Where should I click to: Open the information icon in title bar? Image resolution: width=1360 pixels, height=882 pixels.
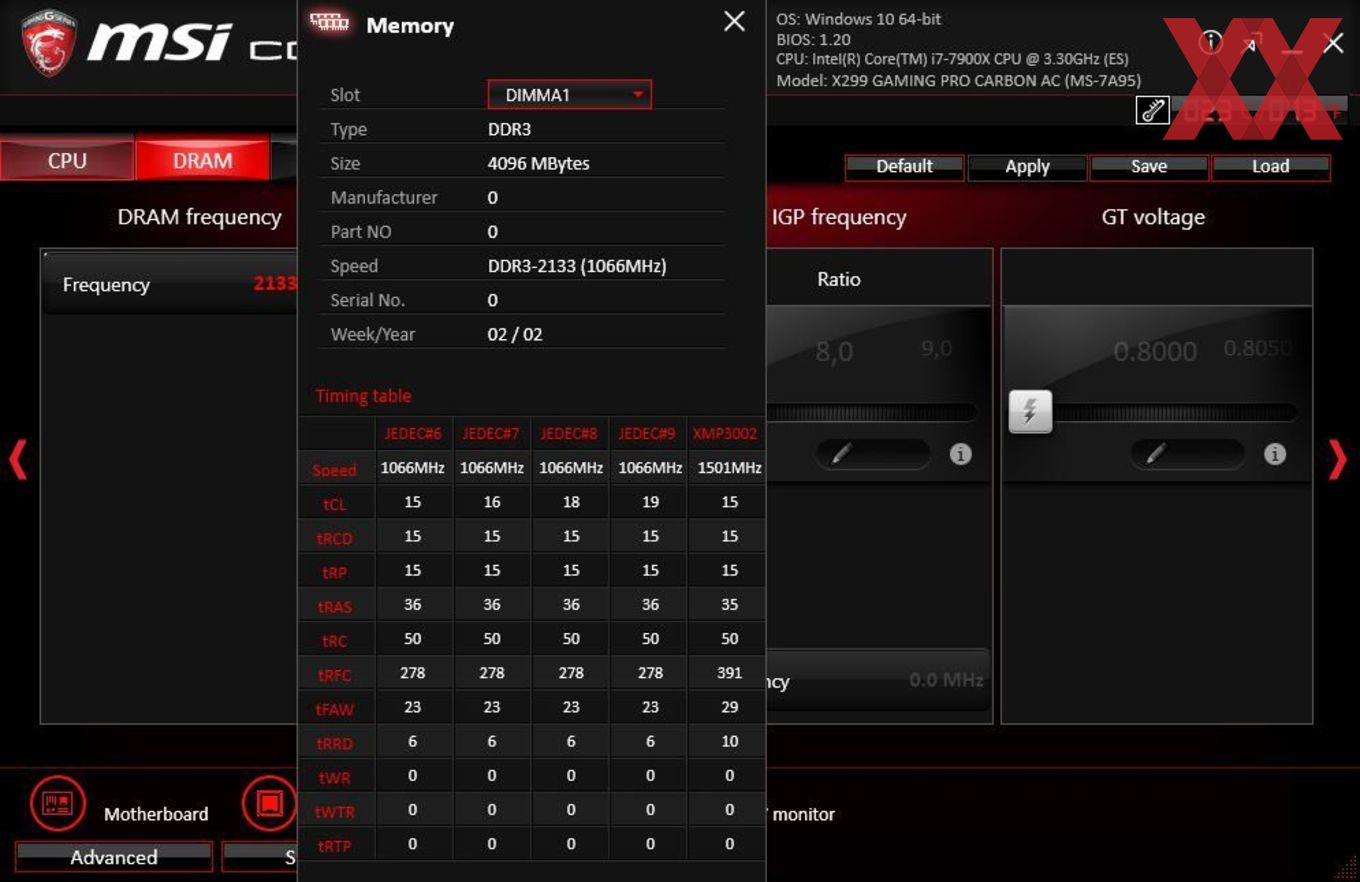coord(1212,41)
